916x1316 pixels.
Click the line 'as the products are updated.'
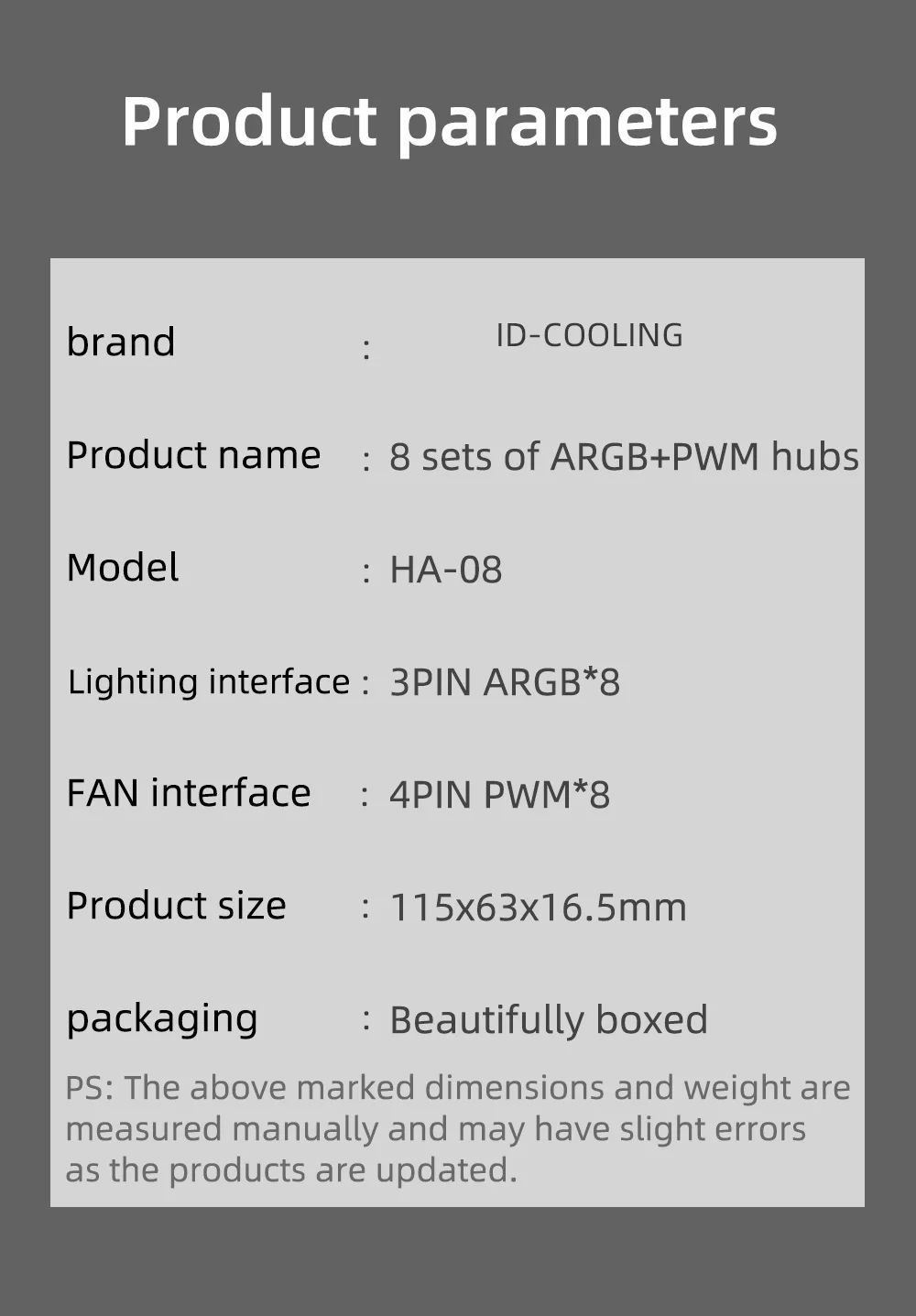[291, 1170]
